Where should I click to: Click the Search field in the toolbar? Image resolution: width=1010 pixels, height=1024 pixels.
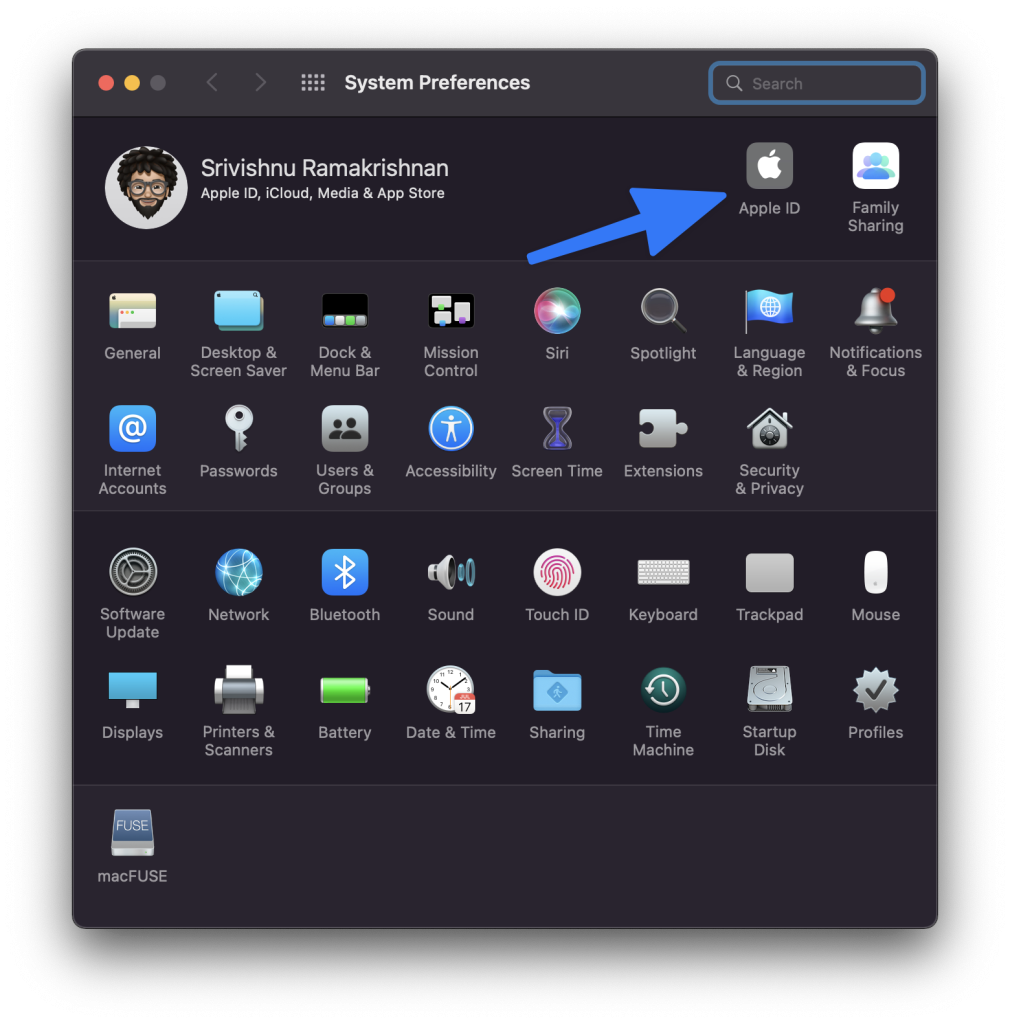pos(816,83)
